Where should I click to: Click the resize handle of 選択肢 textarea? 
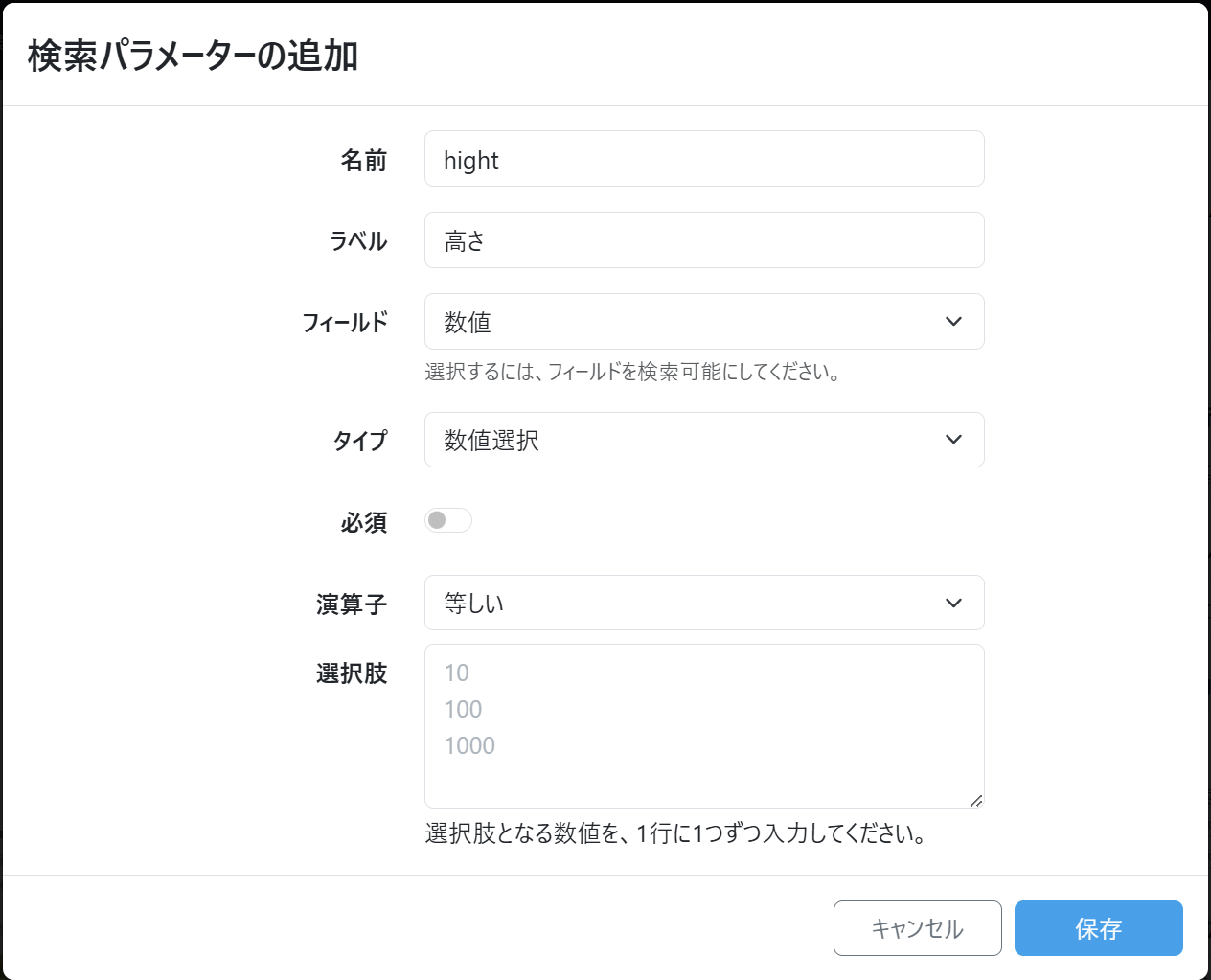point(975,800)
